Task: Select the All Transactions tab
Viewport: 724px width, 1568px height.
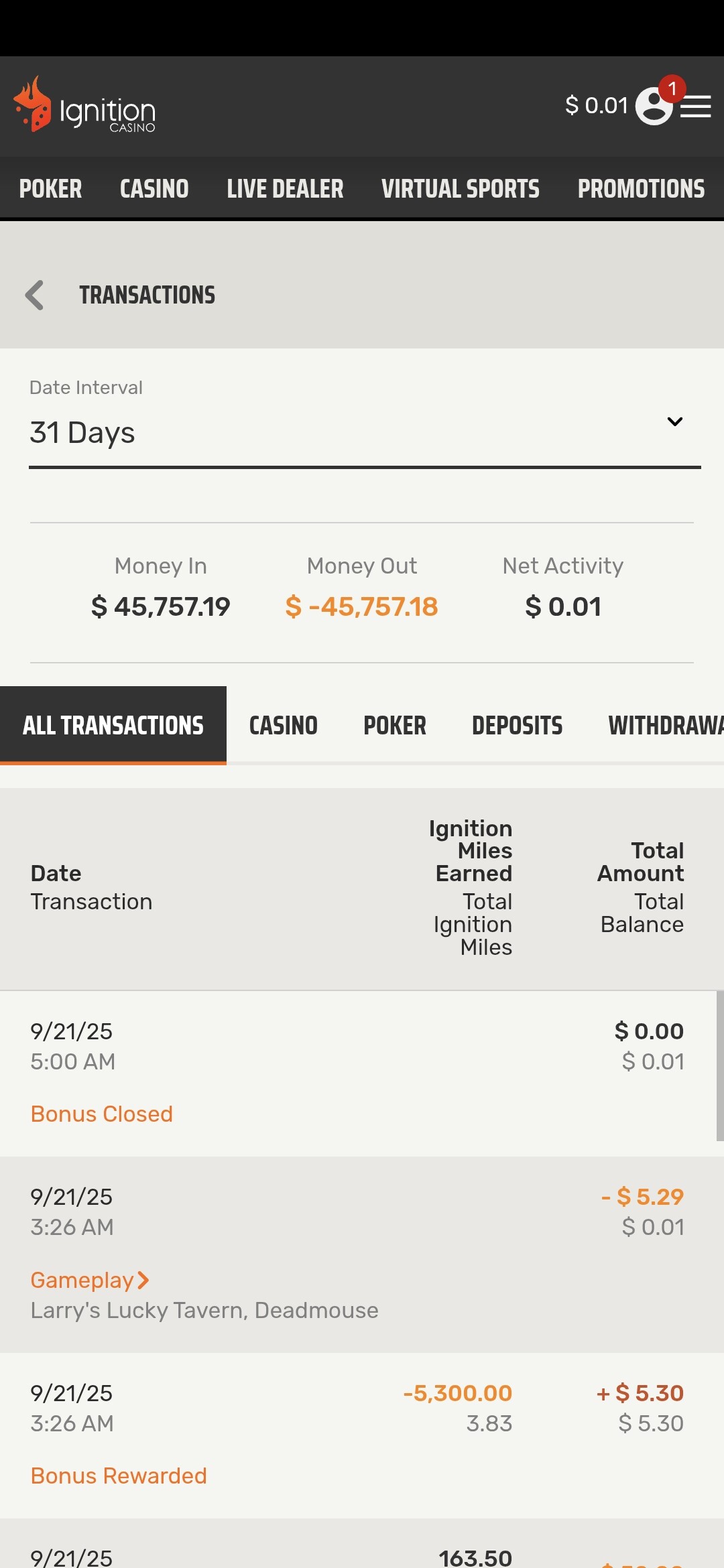Action: pos(113,726)
